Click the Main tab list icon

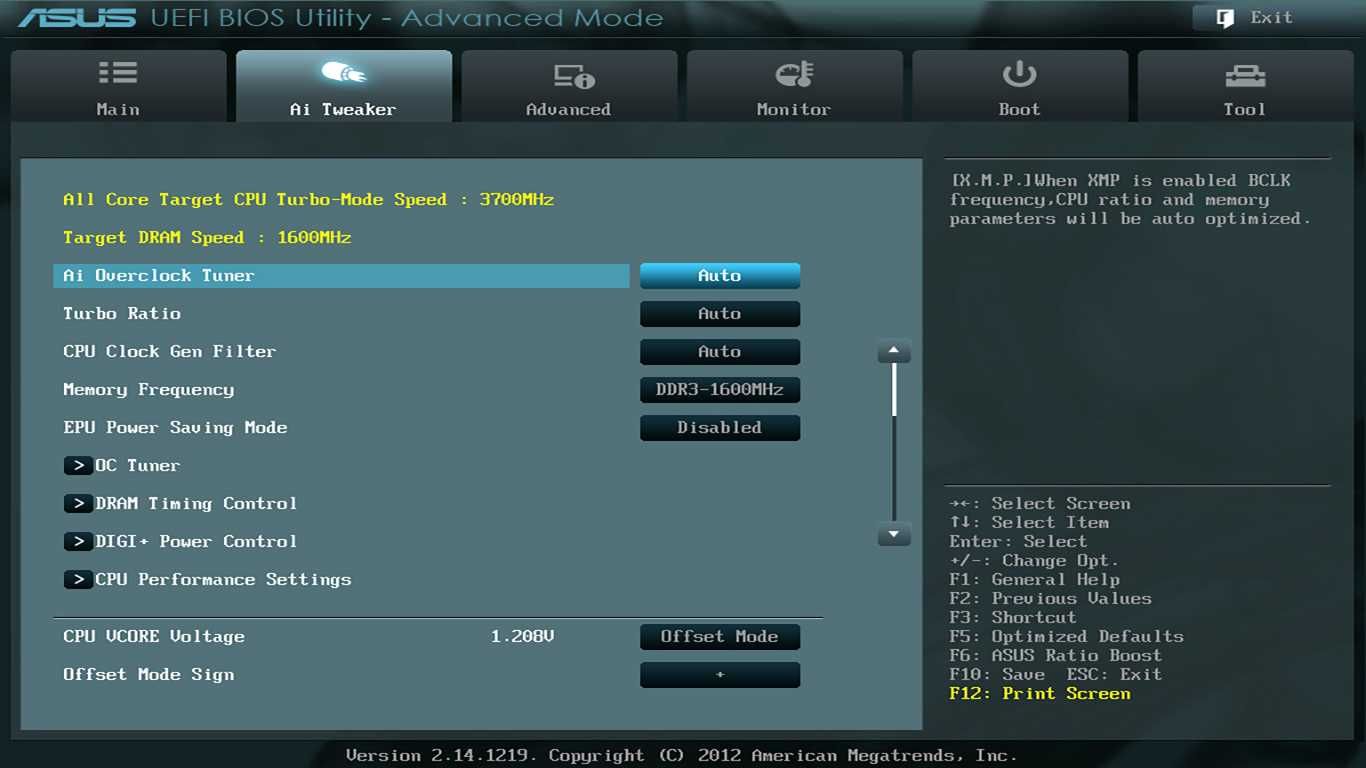tap(118, 73)
